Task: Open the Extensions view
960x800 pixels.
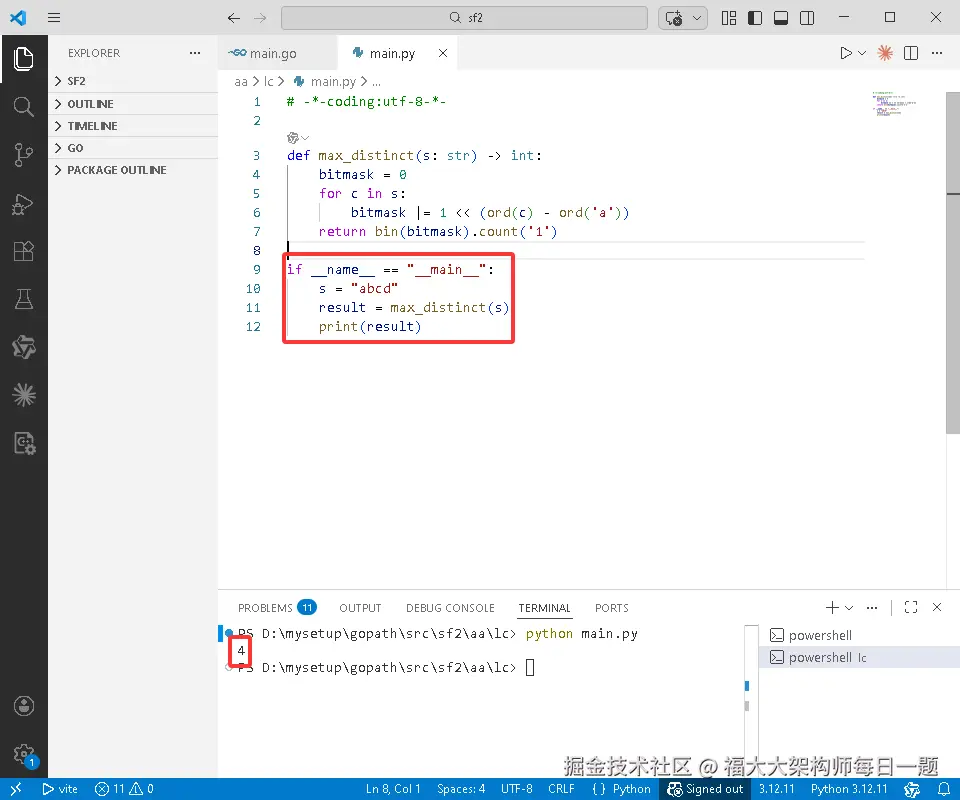Action: 23,251
